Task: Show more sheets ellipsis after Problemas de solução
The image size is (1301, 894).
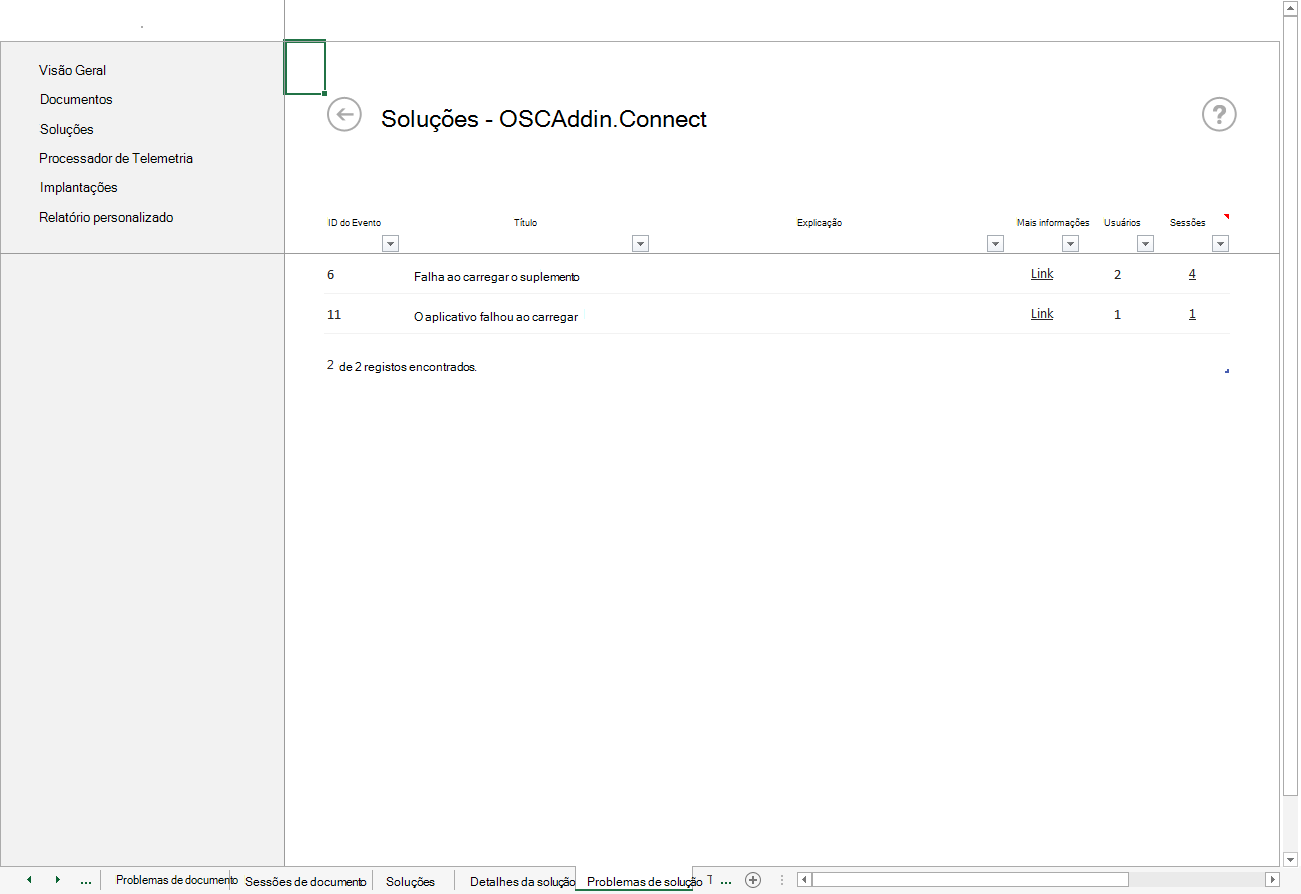Action: 726,881
